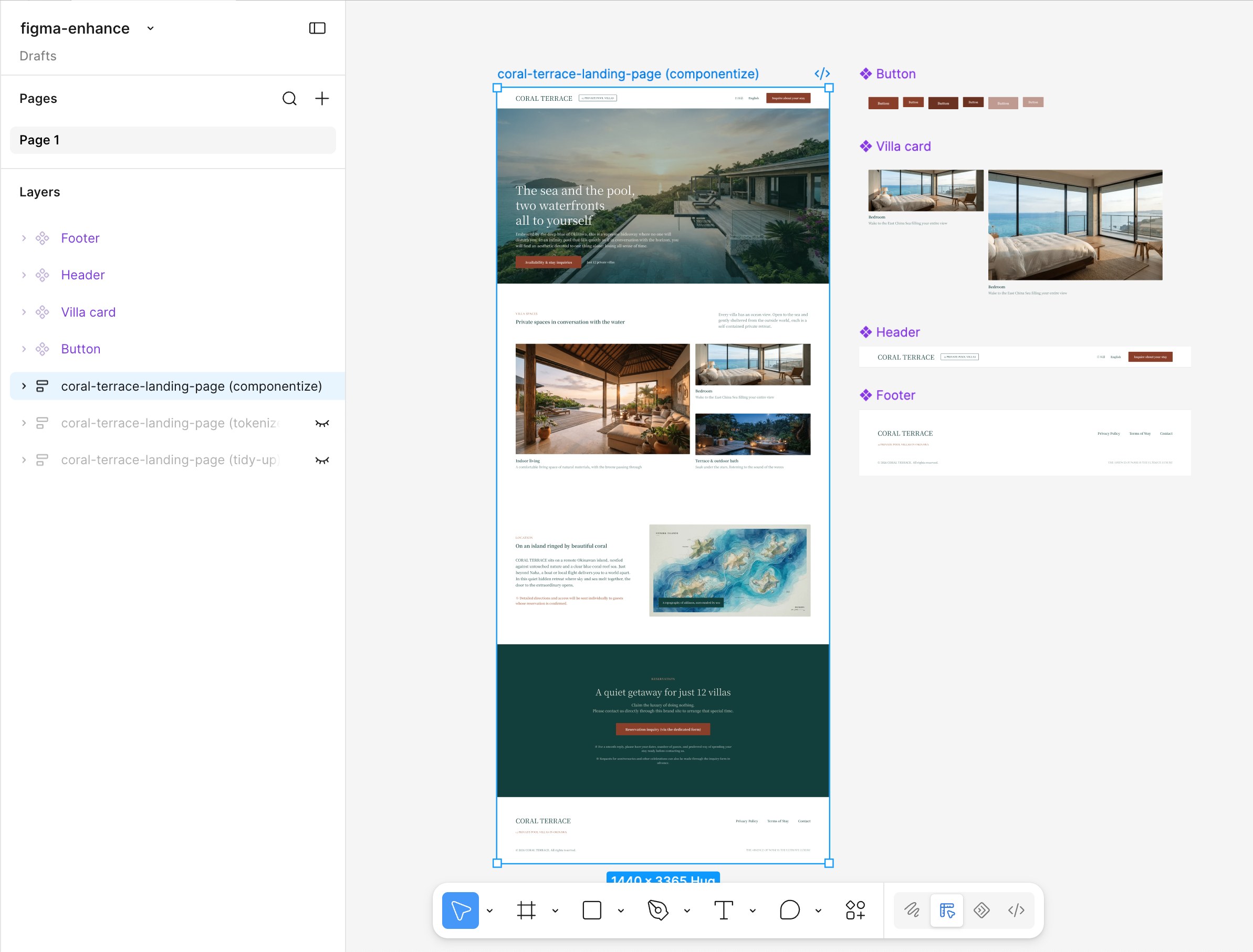Expand the Villa card layer

click(x=24, y=312)
